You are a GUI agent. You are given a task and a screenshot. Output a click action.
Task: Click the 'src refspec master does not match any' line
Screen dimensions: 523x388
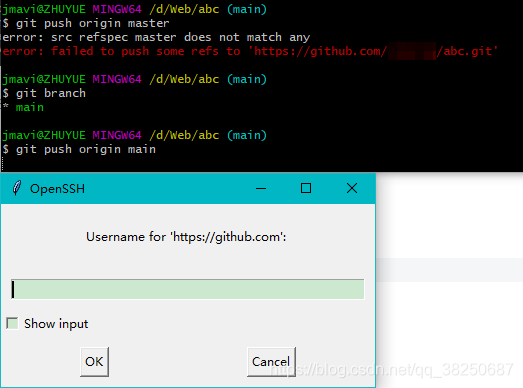click(x=156, y=37)
